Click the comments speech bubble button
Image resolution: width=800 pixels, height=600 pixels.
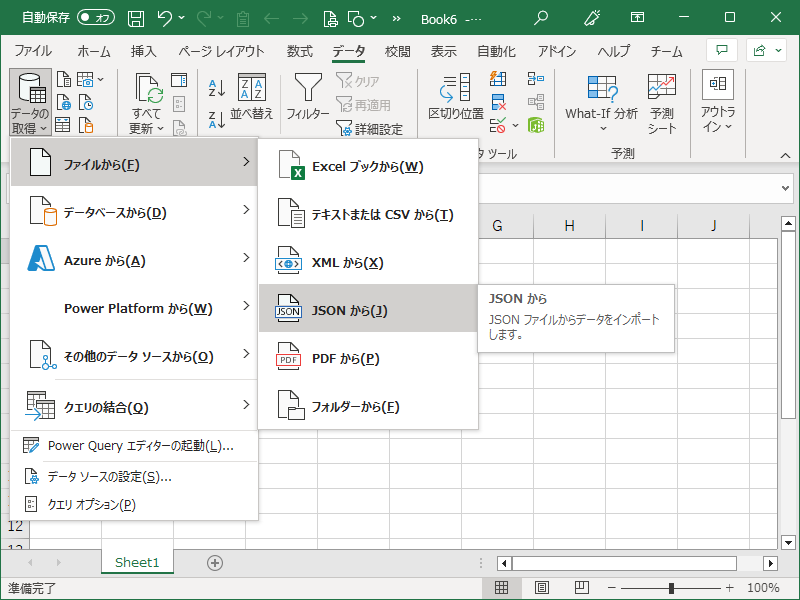(x=721, y=50)
